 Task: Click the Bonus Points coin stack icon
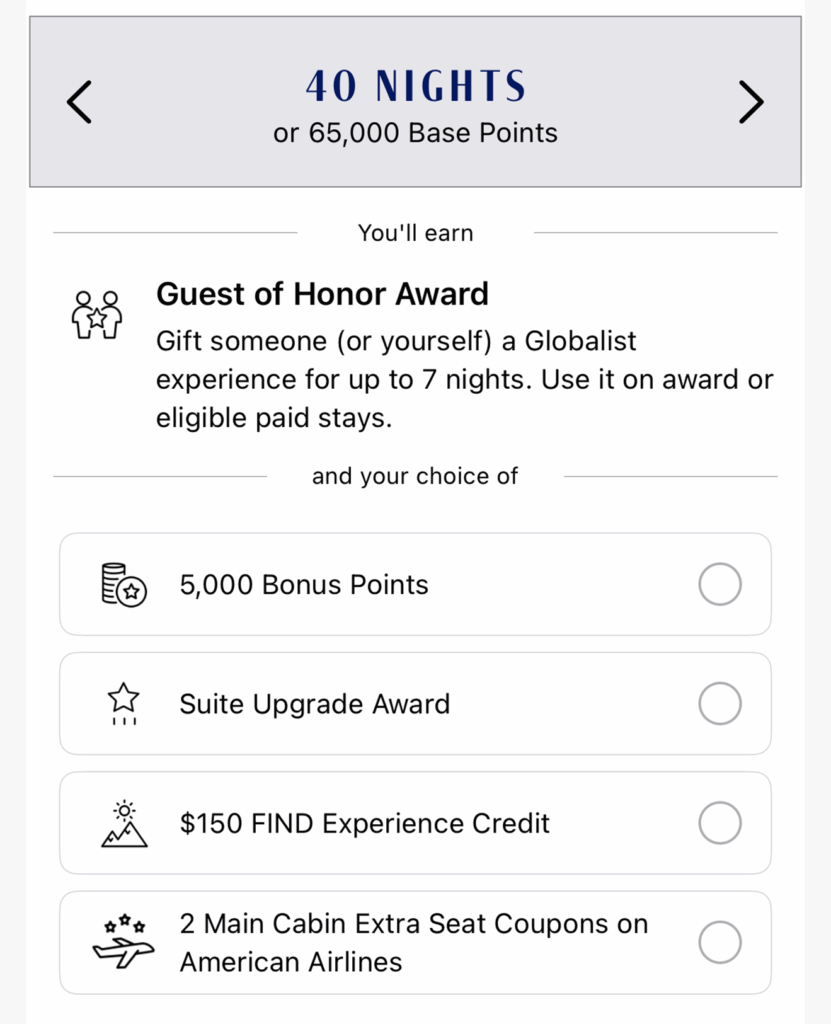(x=124, y=584)
